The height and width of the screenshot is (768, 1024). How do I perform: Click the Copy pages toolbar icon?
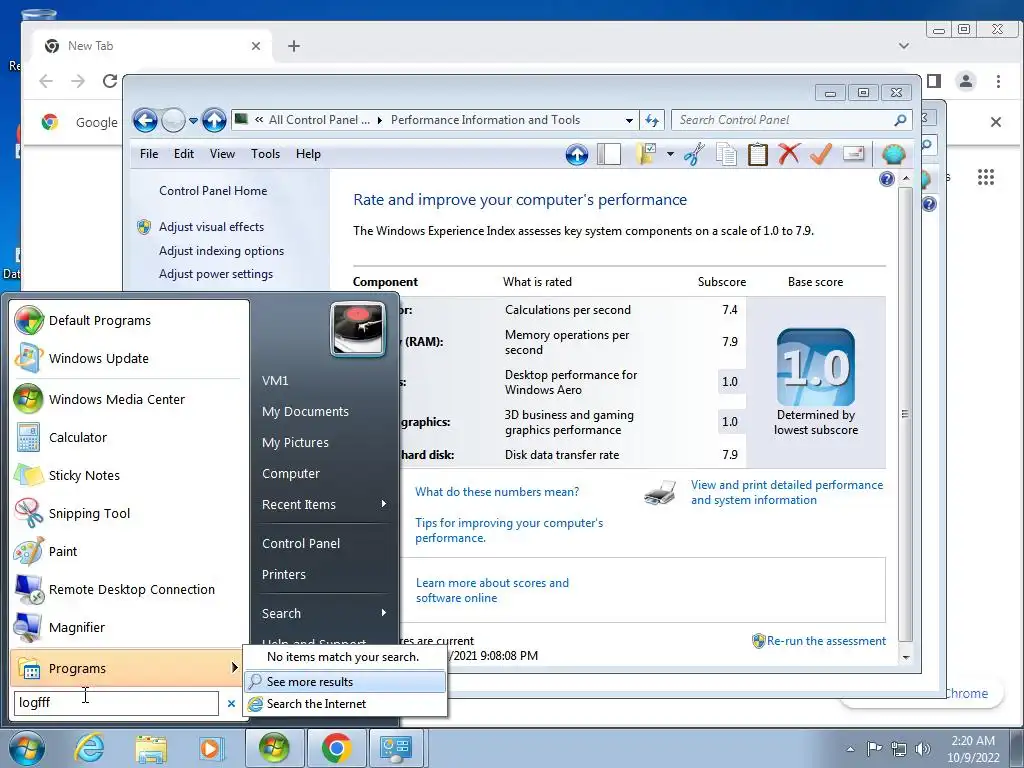pyautogui.click(x=726, y=154)
